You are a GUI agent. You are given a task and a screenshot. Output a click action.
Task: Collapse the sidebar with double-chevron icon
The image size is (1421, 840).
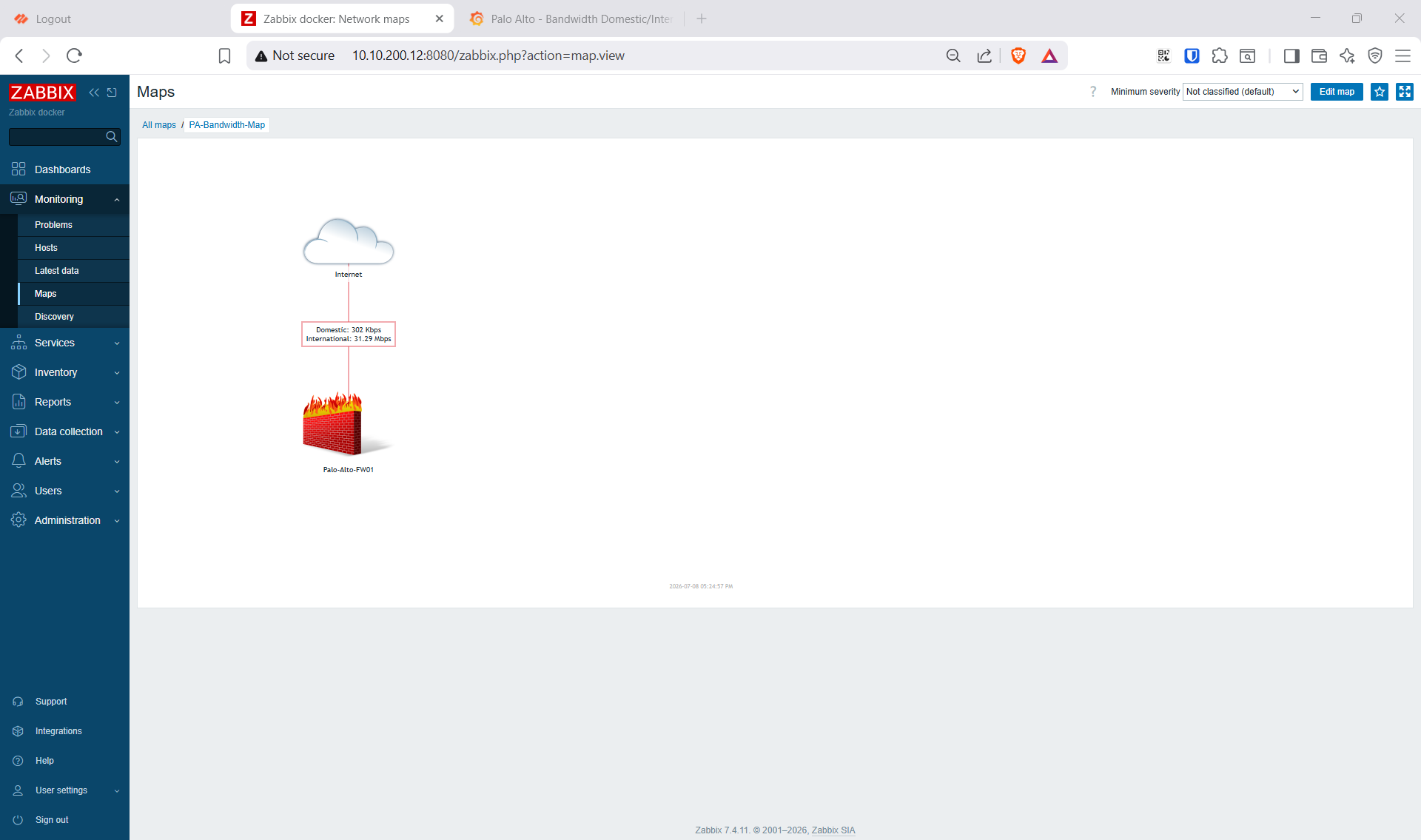click(x=94, y=93)
